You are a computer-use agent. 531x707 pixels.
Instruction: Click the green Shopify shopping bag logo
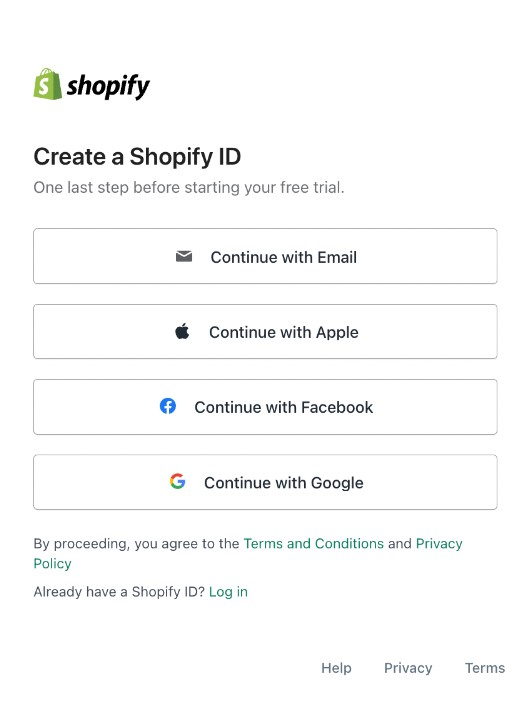[47, 84]
